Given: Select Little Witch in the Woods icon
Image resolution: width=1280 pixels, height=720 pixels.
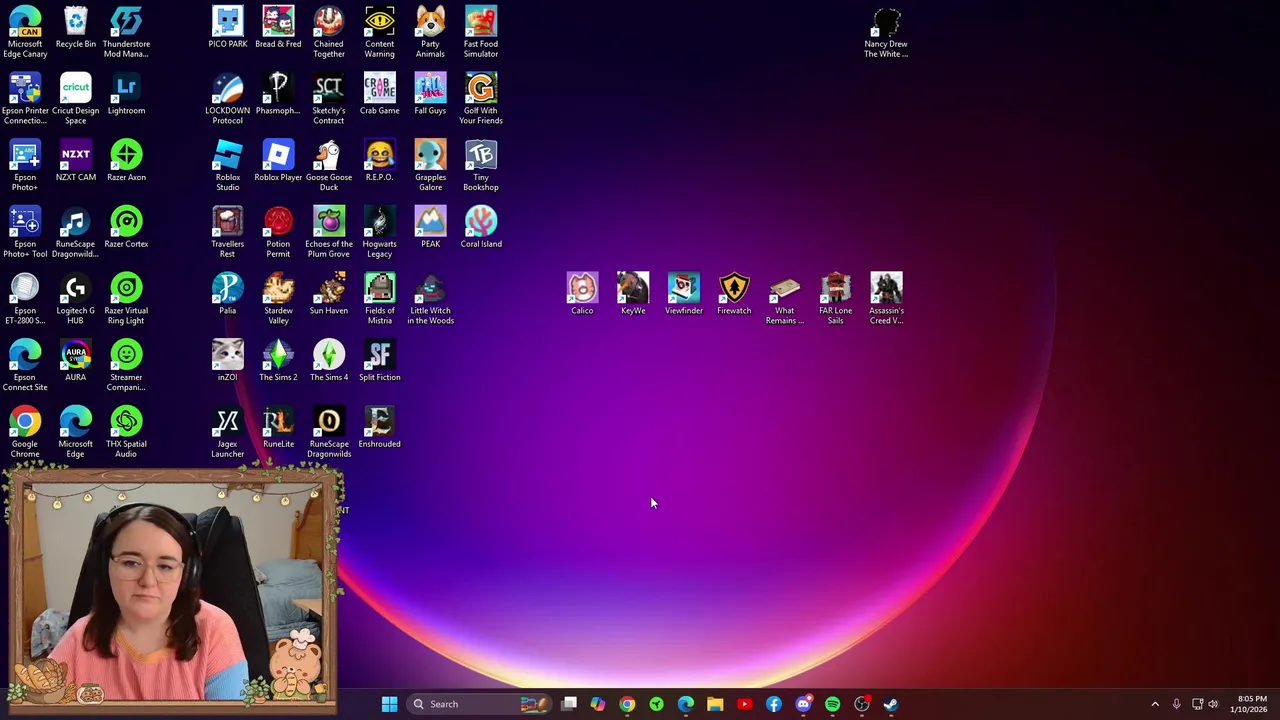Looking at the screenshot, I should (430, 299).
